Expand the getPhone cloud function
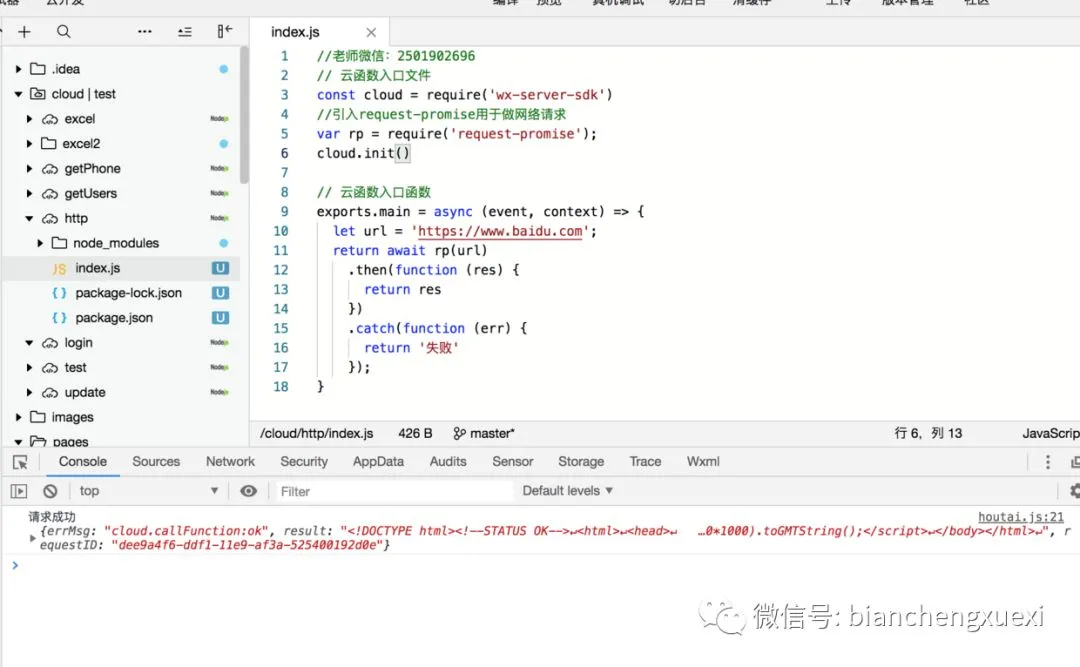The image size is (1080, 667). 29,168
